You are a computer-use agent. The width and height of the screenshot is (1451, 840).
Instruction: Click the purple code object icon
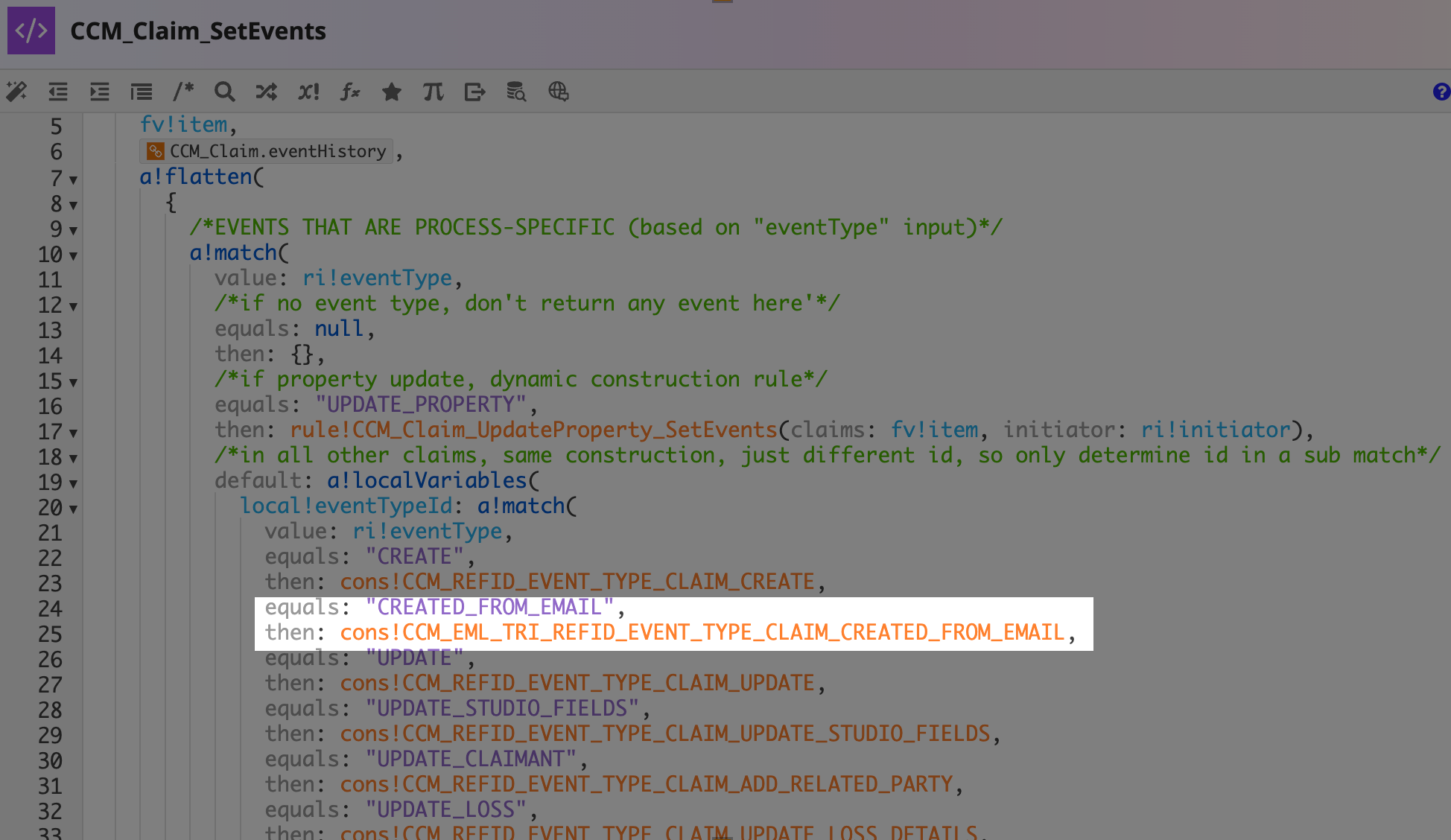31,31
